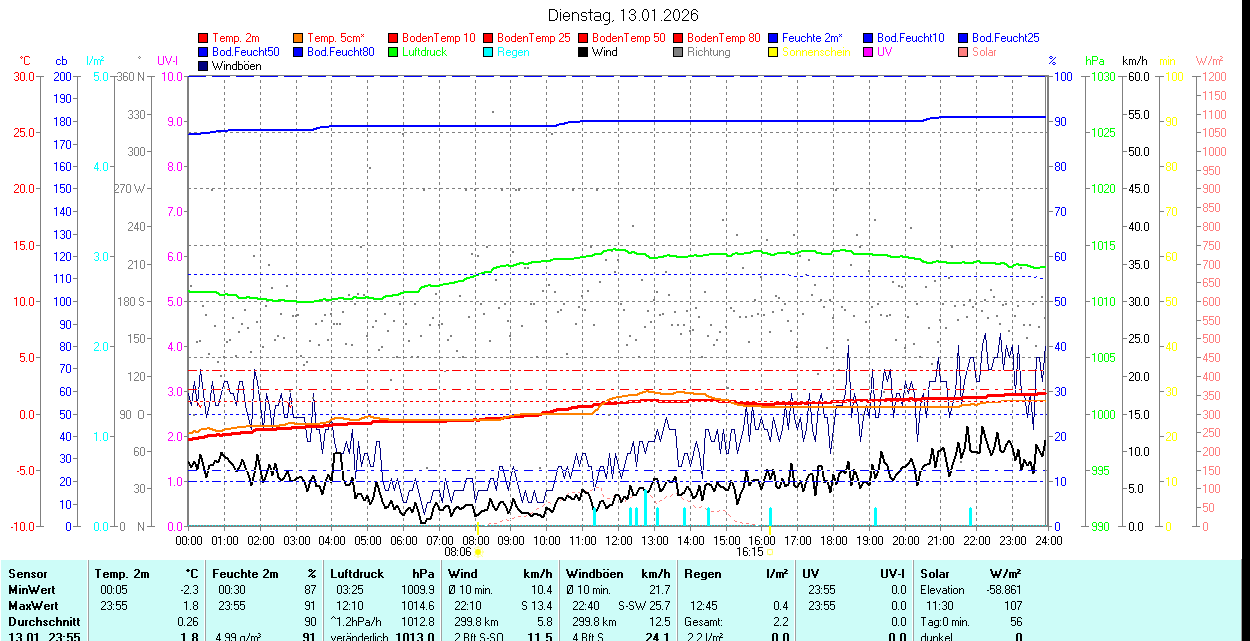Click the gray Richtung legend square
This screenshot has width=1250, height=641.
678,52
